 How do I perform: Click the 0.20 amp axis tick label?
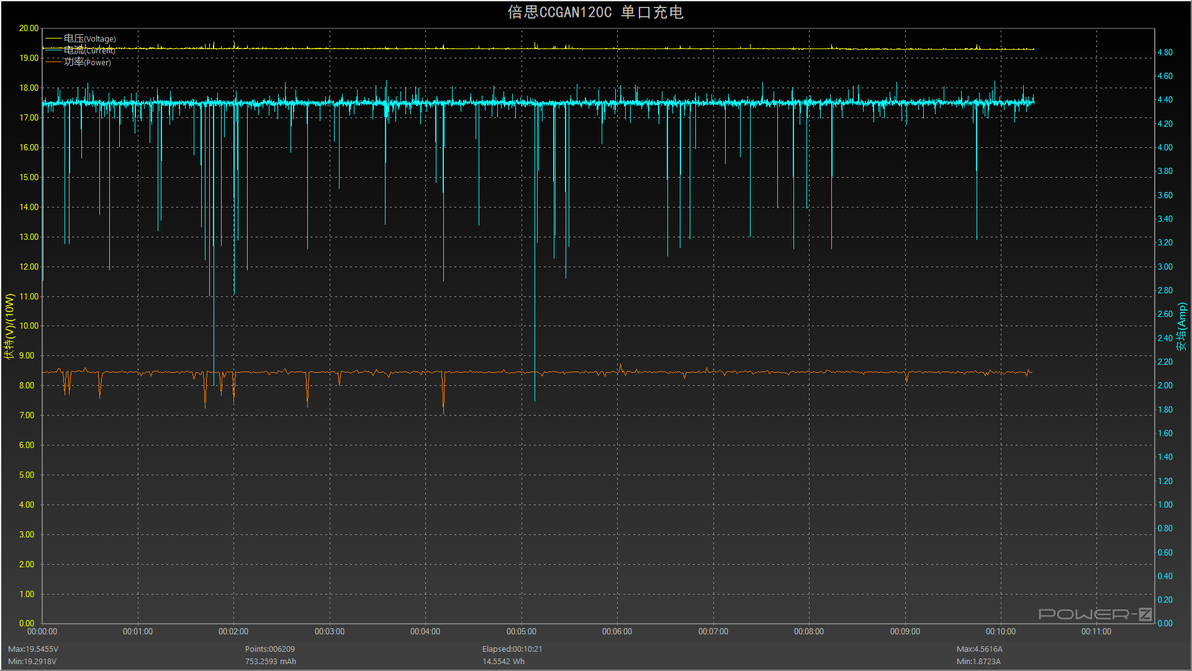click(x=1165, y=600)
